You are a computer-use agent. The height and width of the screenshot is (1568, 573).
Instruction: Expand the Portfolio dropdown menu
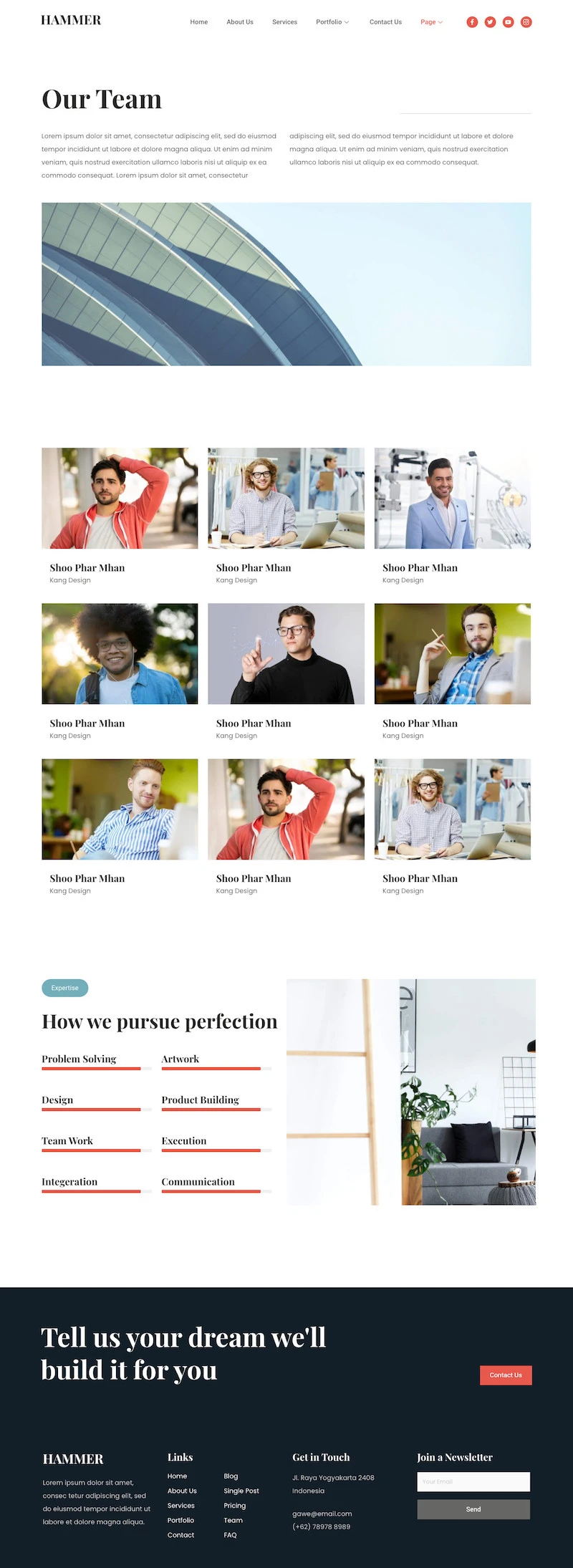332,22
